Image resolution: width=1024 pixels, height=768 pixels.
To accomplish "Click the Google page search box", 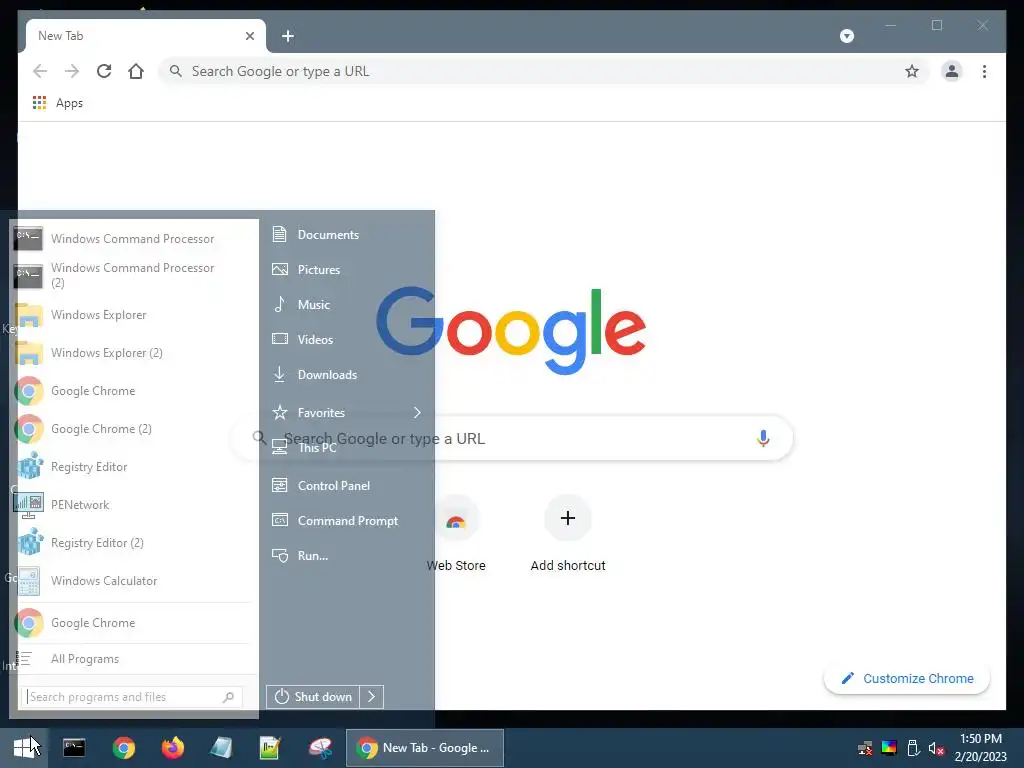I will pos(513,438).
